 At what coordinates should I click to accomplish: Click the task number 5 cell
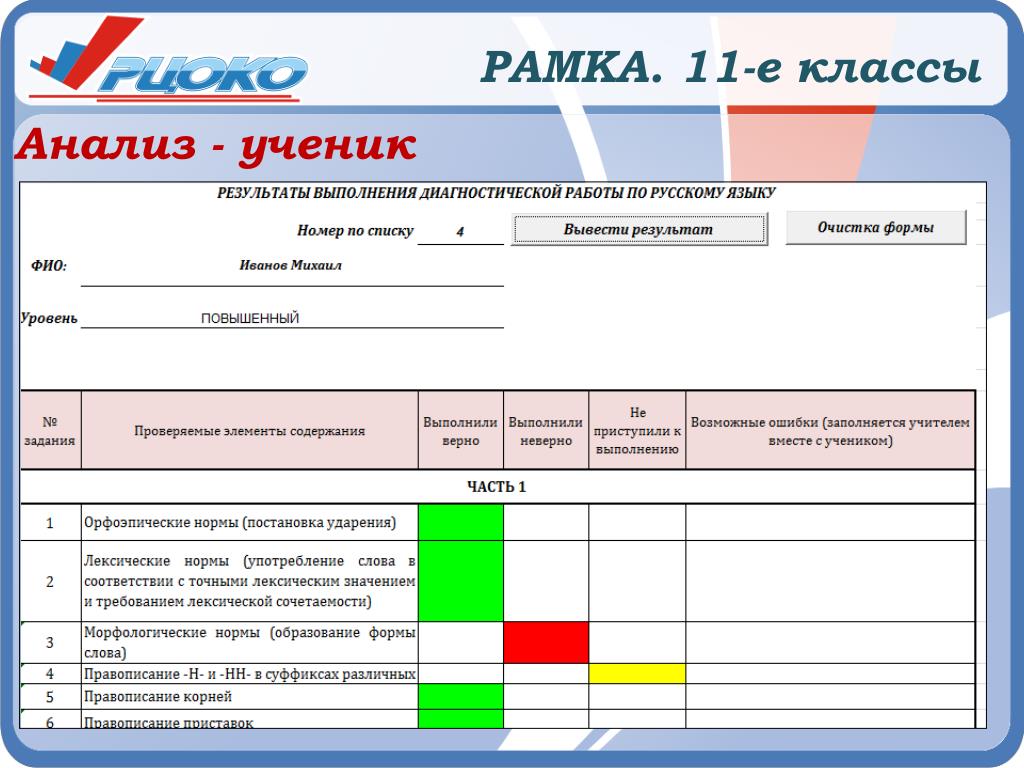click(x=50, y=697)
